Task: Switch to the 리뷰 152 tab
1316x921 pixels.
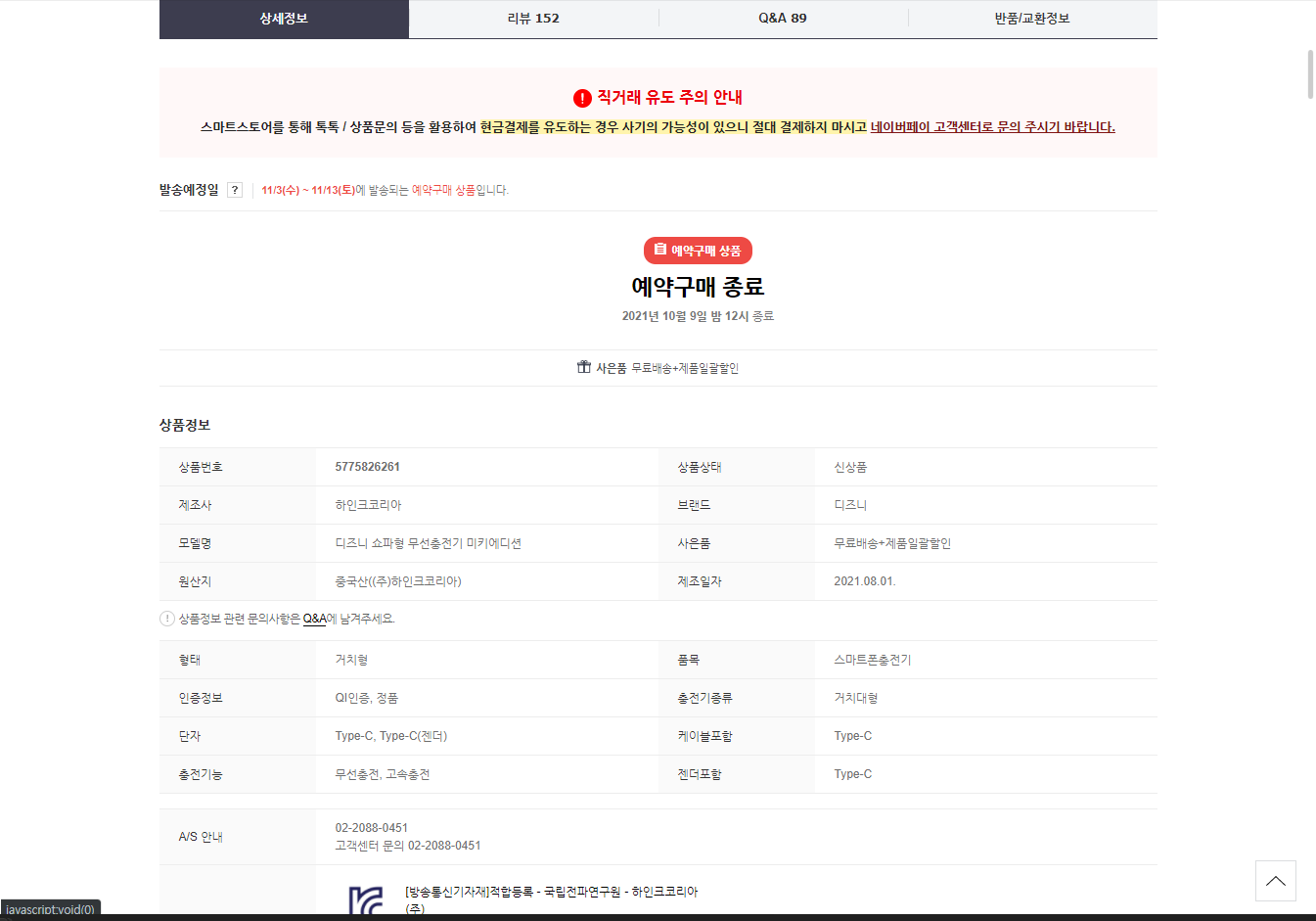Action: point(533,19)
